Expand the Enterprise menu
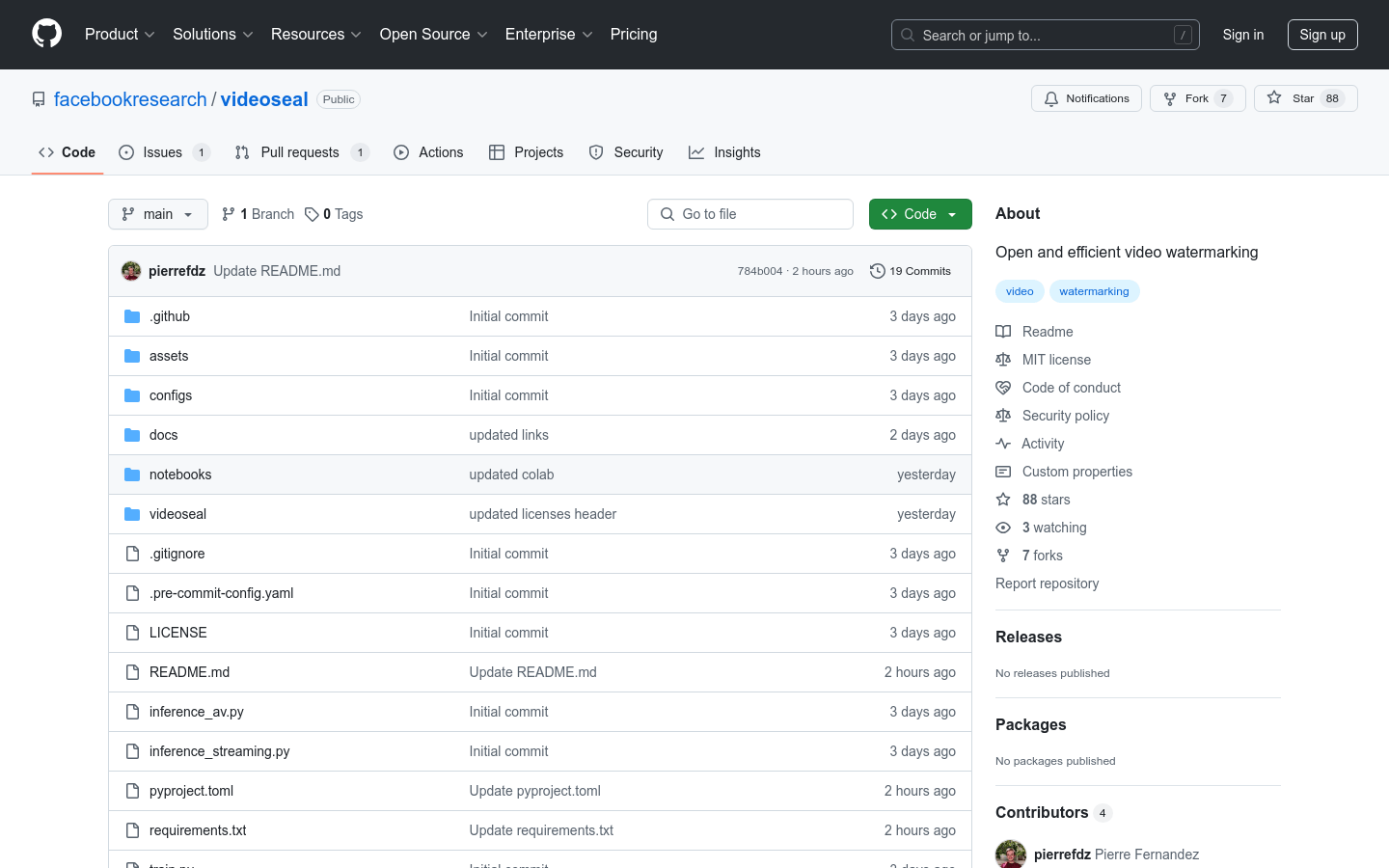The width and height of the screenshot is (1389, 868). coord(549,35)
